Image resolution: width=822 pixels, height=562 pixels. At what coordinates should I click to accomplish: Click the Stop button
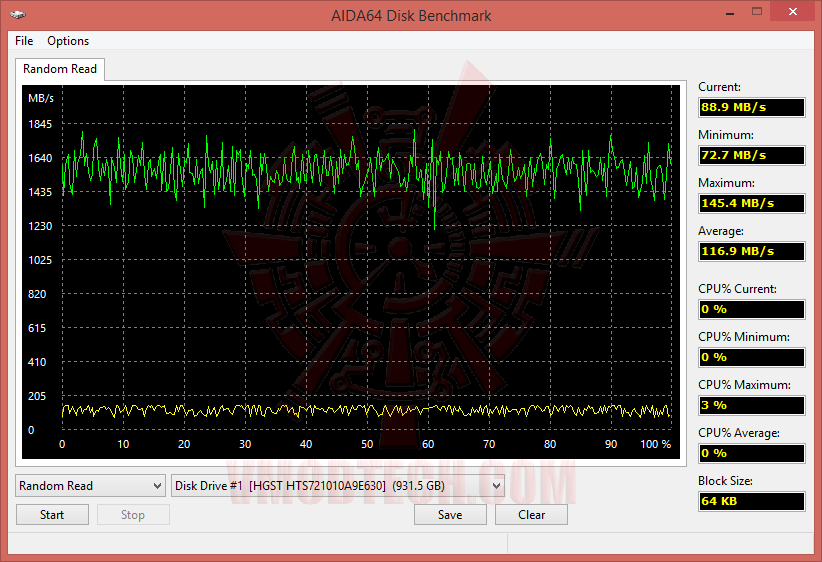pyautogui.click(x=133, y=515)
